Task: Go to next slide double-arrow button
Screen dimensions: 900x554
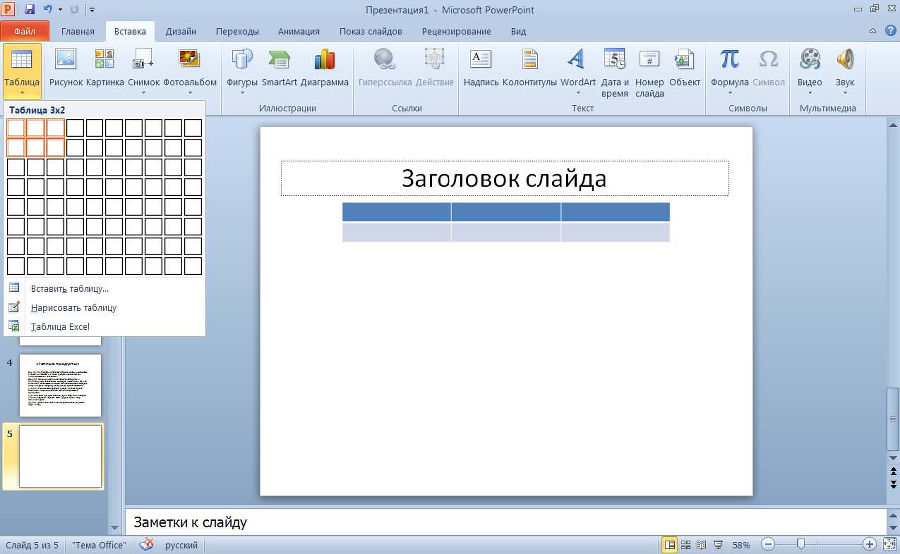Action: coord(893,484)
